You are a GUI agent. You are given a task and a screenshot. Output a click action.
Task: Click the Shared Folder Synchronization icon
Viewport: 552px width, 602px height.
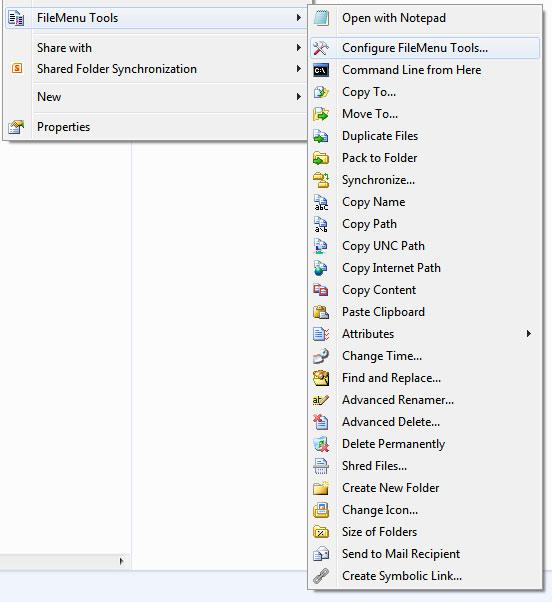17,69
